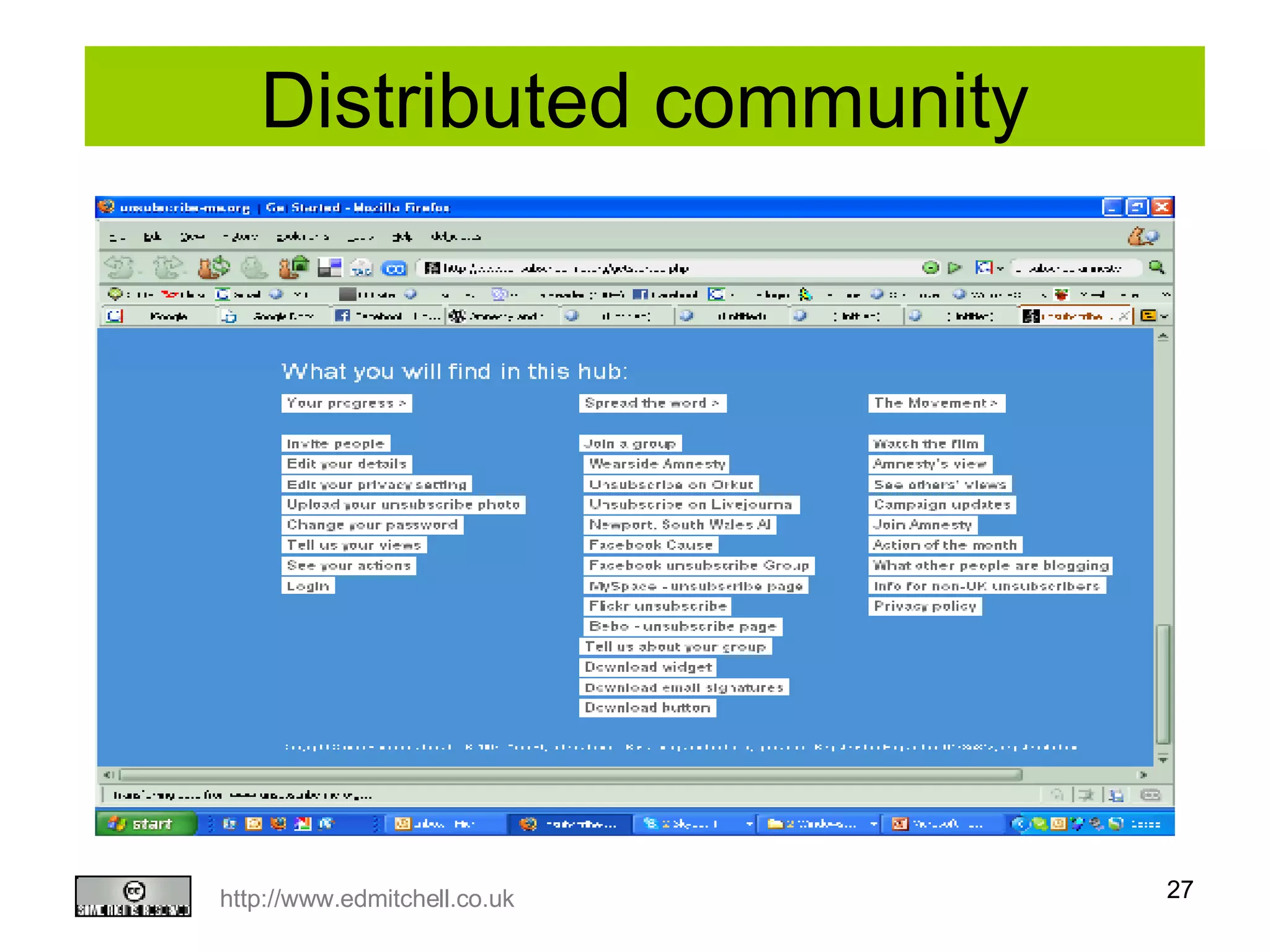Open the 'Spread the word >' link
Viewport: 1270px width, 952px height.
[652, 403]
